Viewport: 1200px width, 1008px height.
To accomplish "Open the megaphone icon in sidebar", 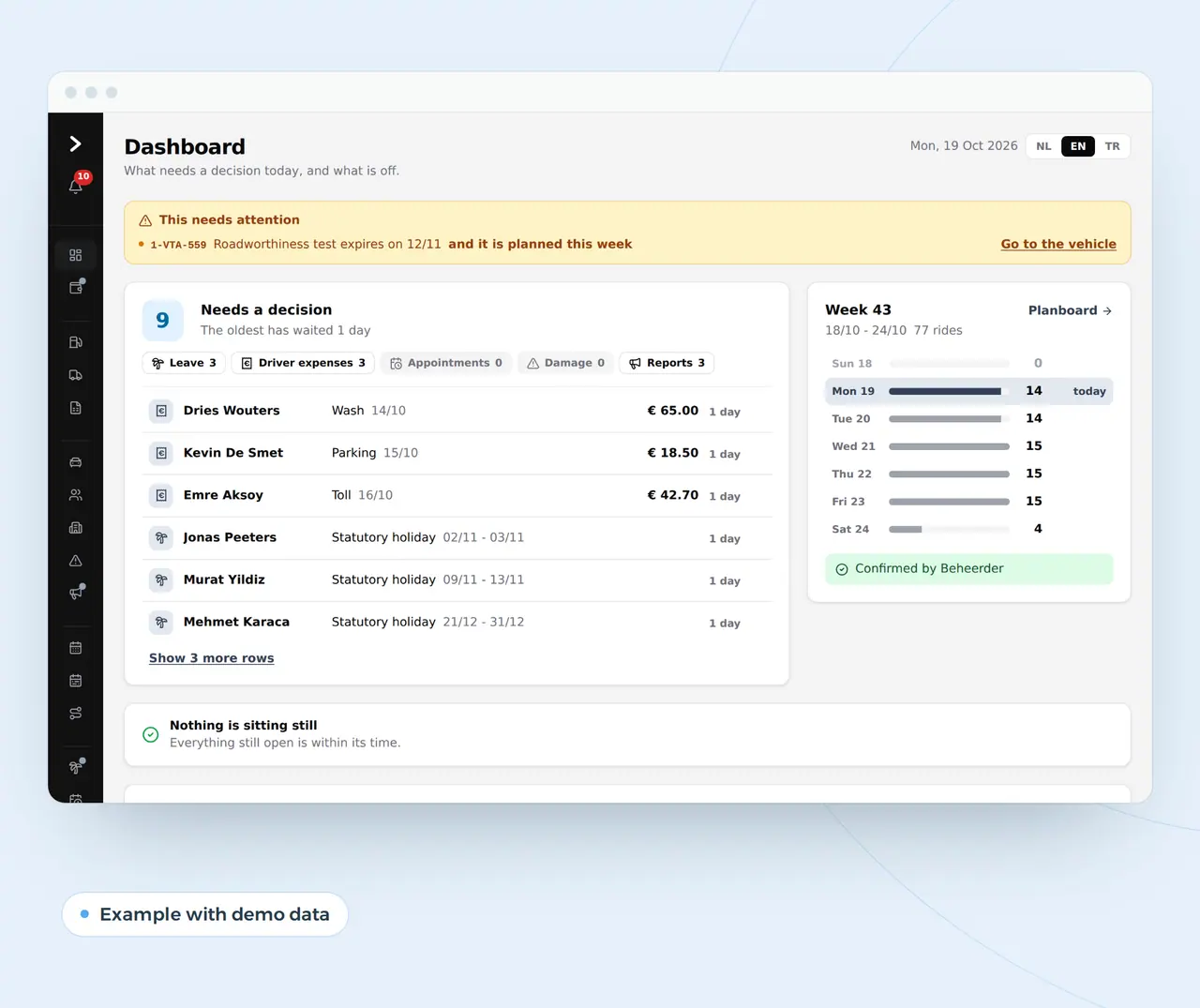I will click(76, 593).
